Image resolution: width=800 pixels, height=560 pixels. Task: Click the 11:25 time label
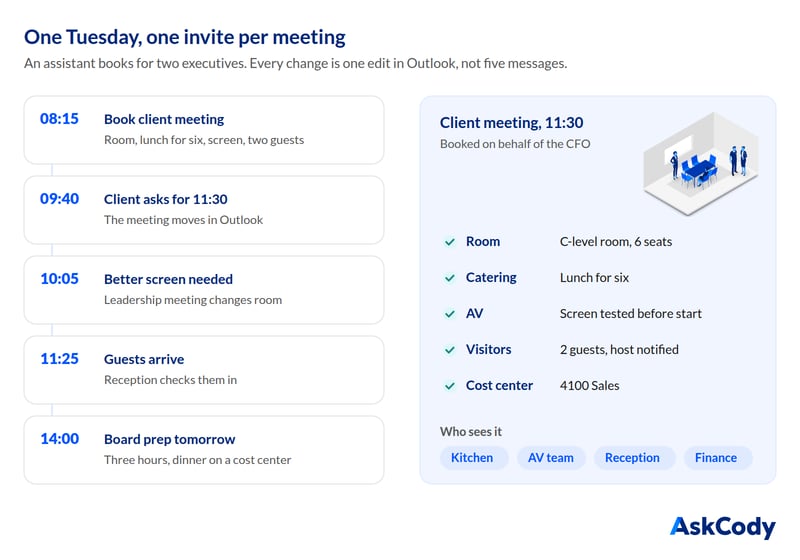[59, 359]
